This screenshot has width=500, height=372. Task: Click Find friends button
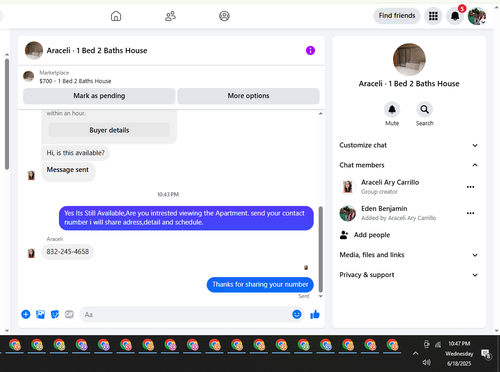(x=397, y=16)
